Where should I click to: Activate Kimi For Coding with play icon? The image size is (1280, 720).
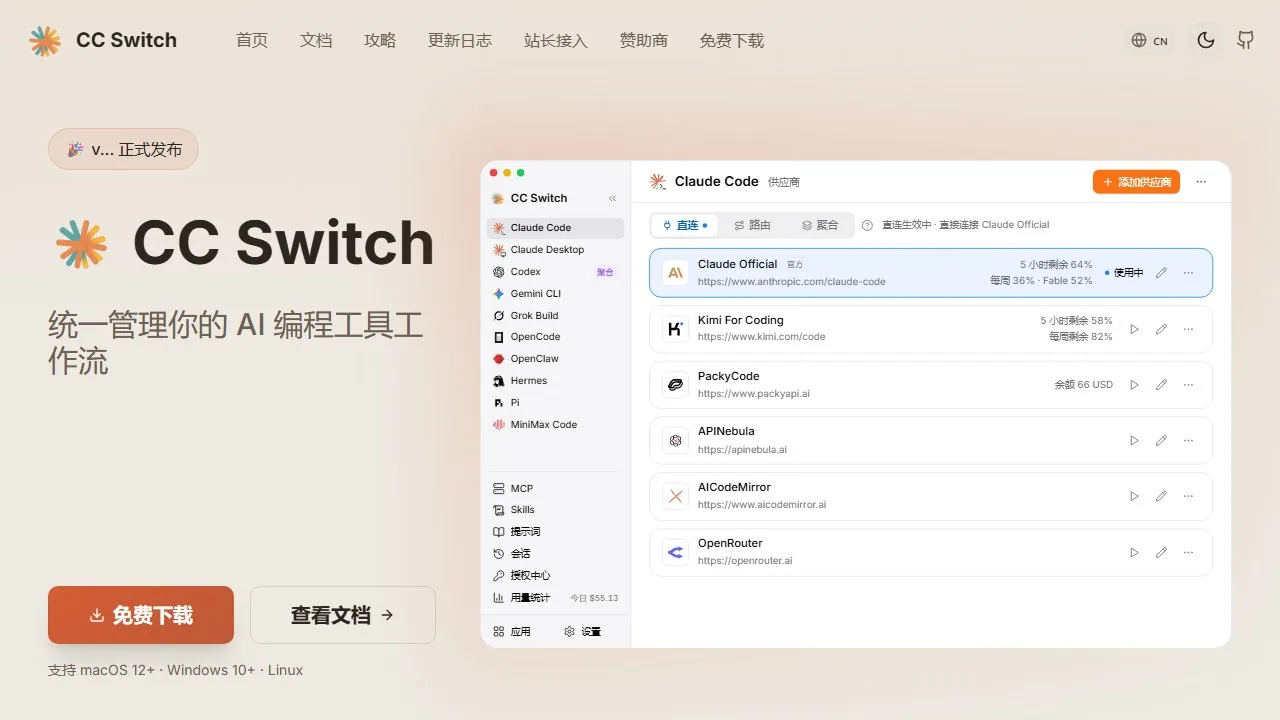click(x=1134, y=329)
